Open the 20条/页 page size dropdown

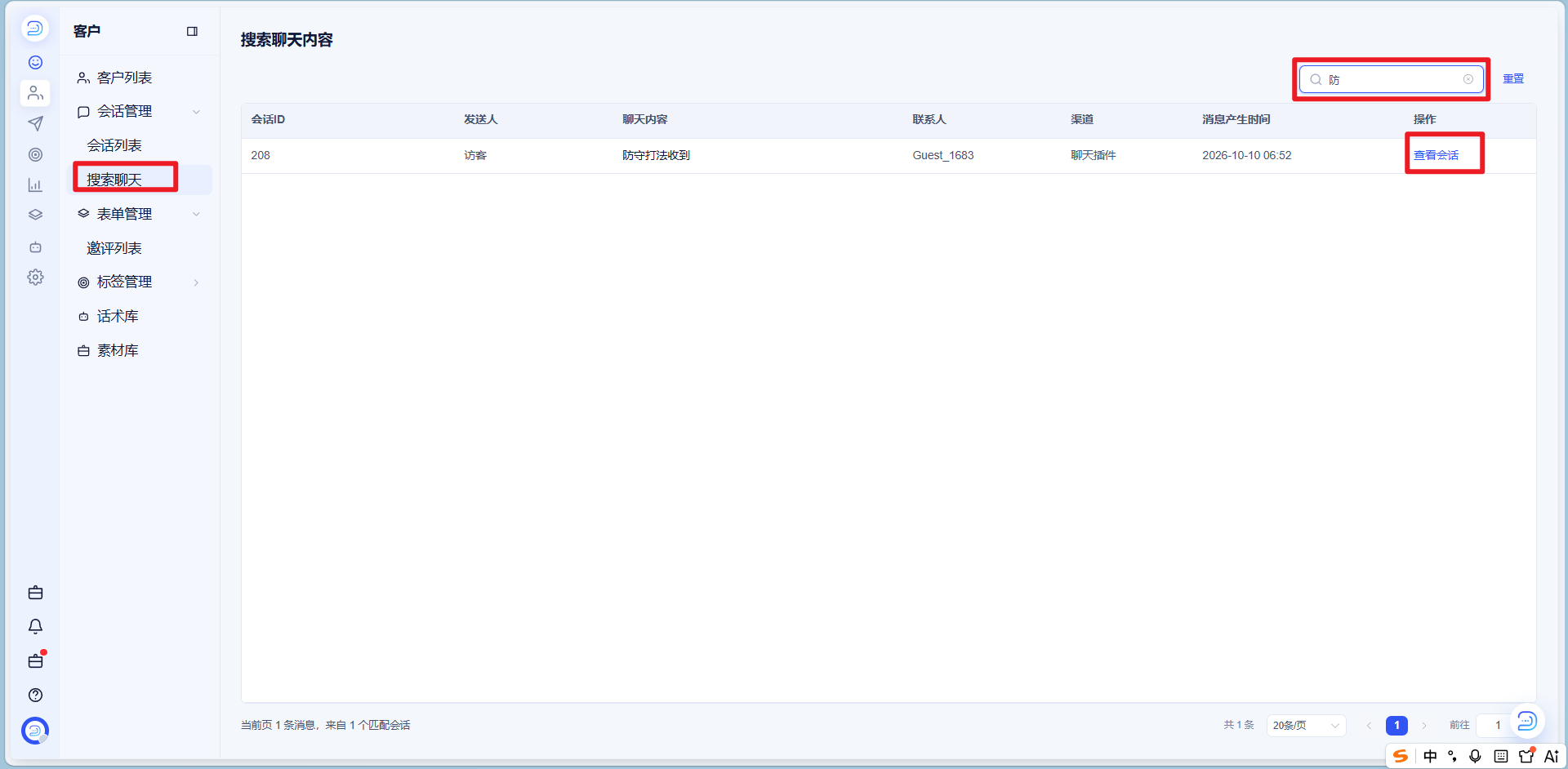[x=1306, y=725]
